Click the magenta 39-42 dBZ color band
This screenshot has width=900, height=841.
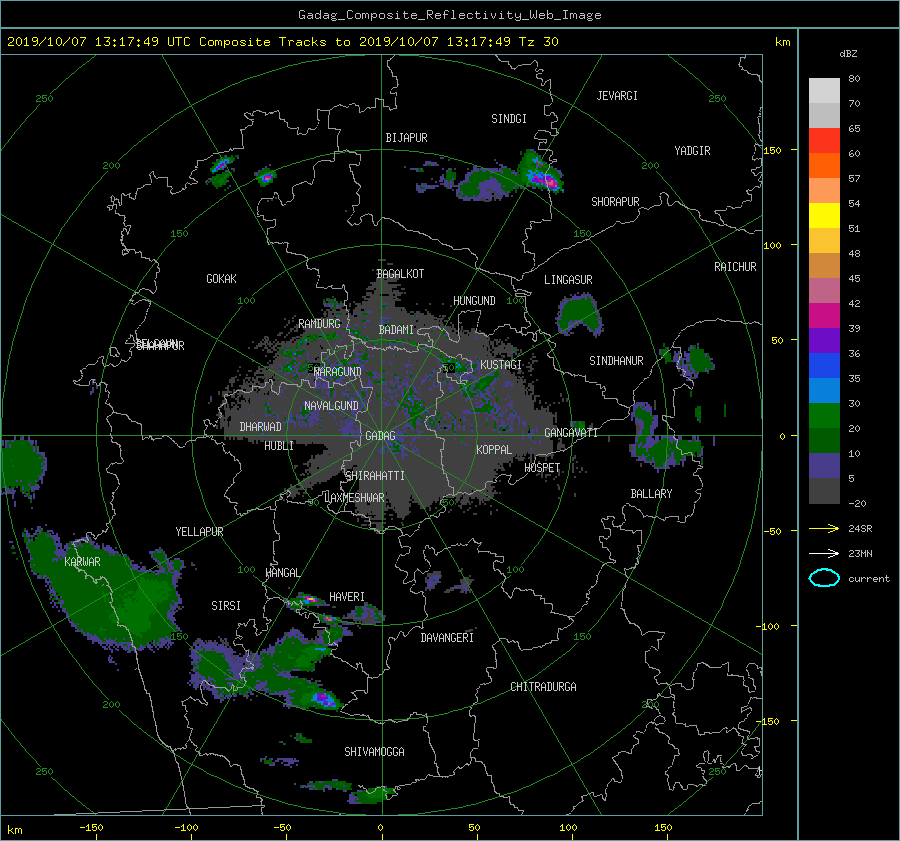coord(824,316)
